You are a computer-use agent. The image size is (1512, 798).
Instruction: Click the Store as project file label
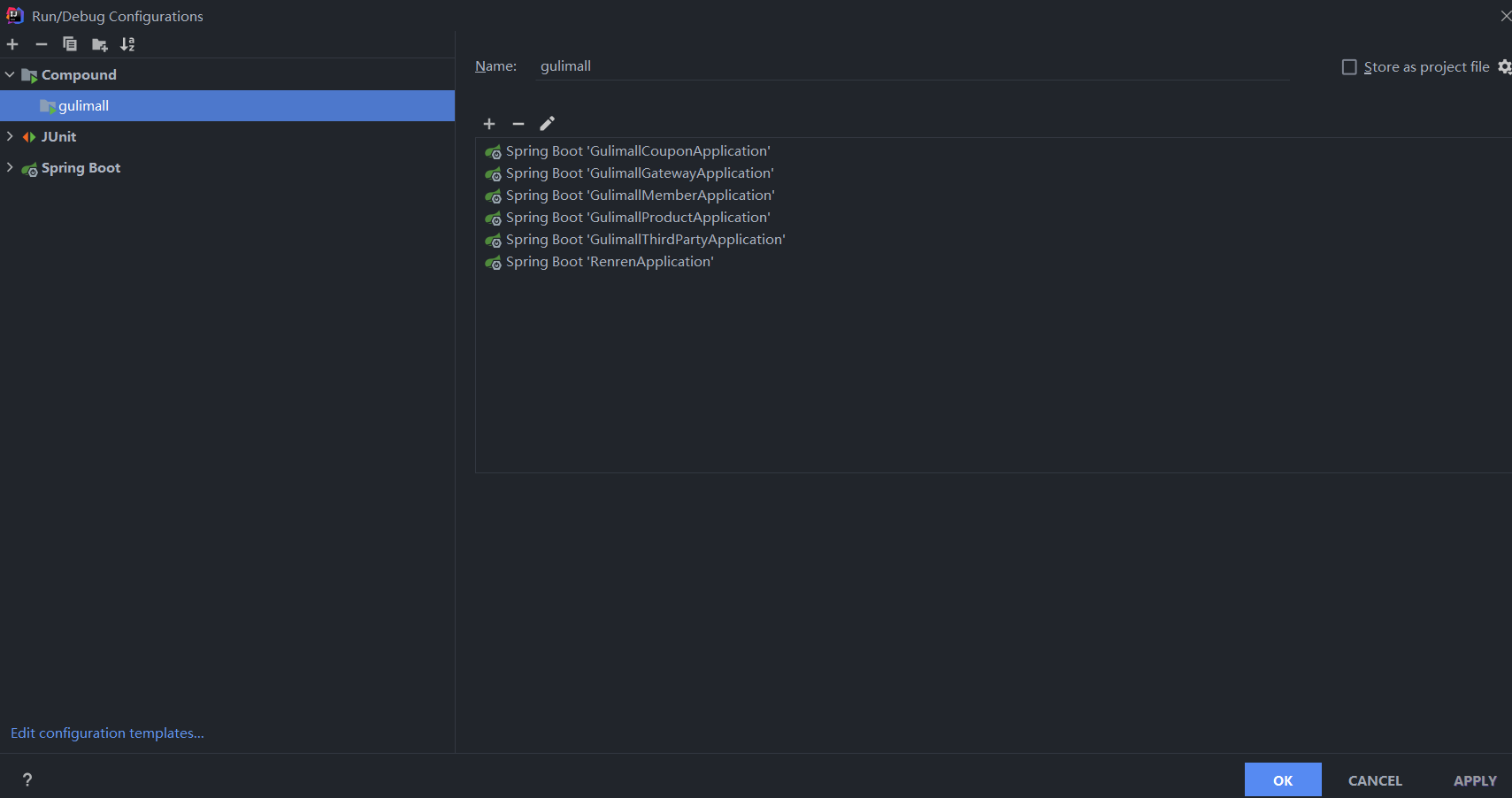[x=1426, y=67]
